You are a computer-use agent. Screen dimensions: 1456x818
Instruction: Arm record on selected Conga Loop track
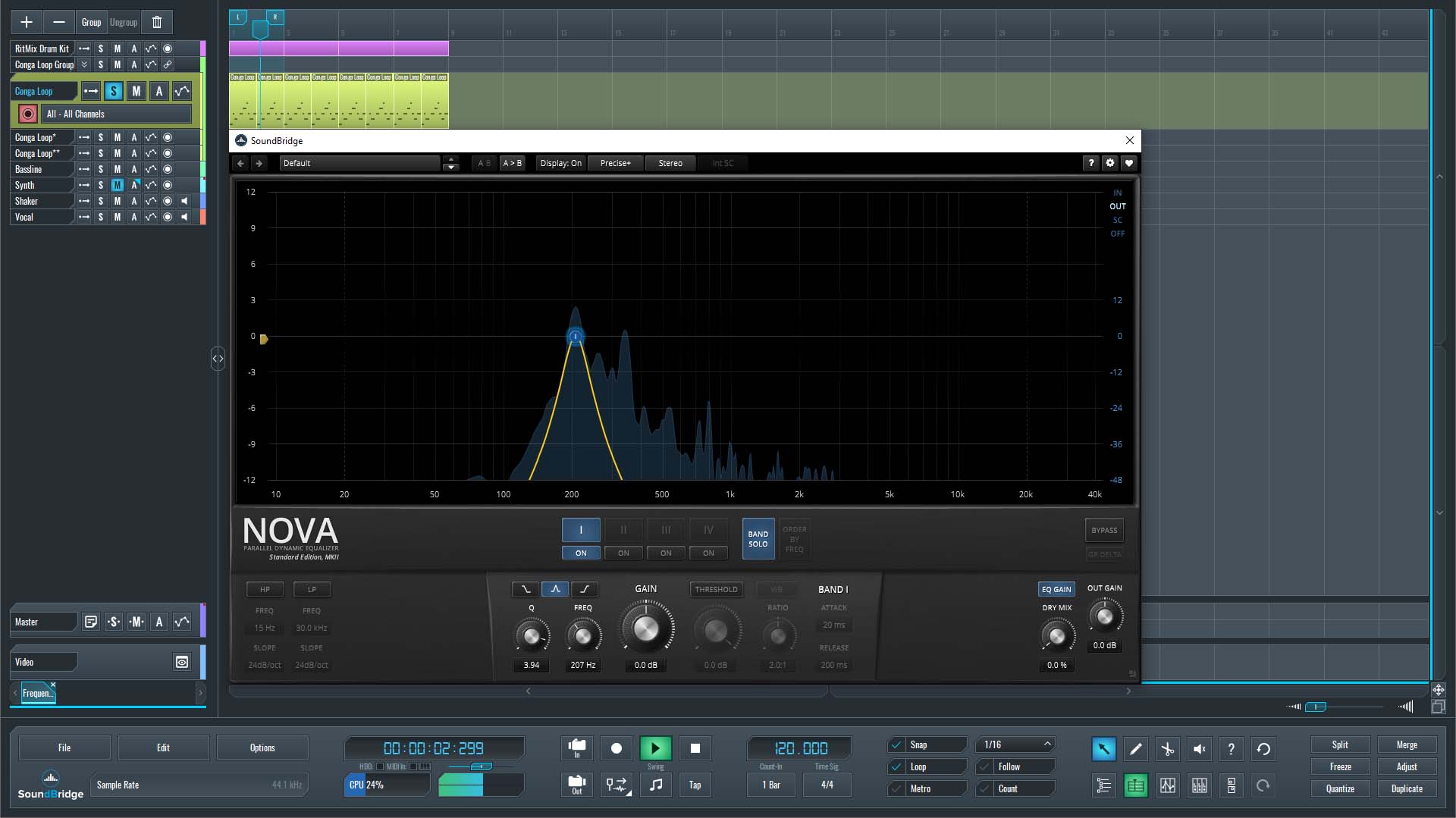[x=28, y=114]
